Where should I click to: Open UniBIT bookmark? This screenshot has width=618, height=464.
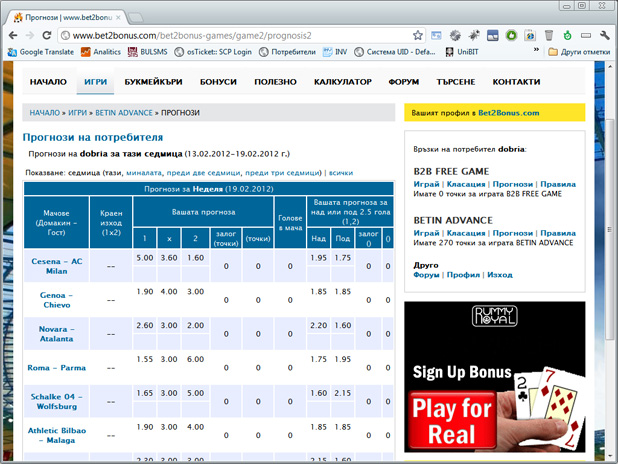(x=462, y=52)
